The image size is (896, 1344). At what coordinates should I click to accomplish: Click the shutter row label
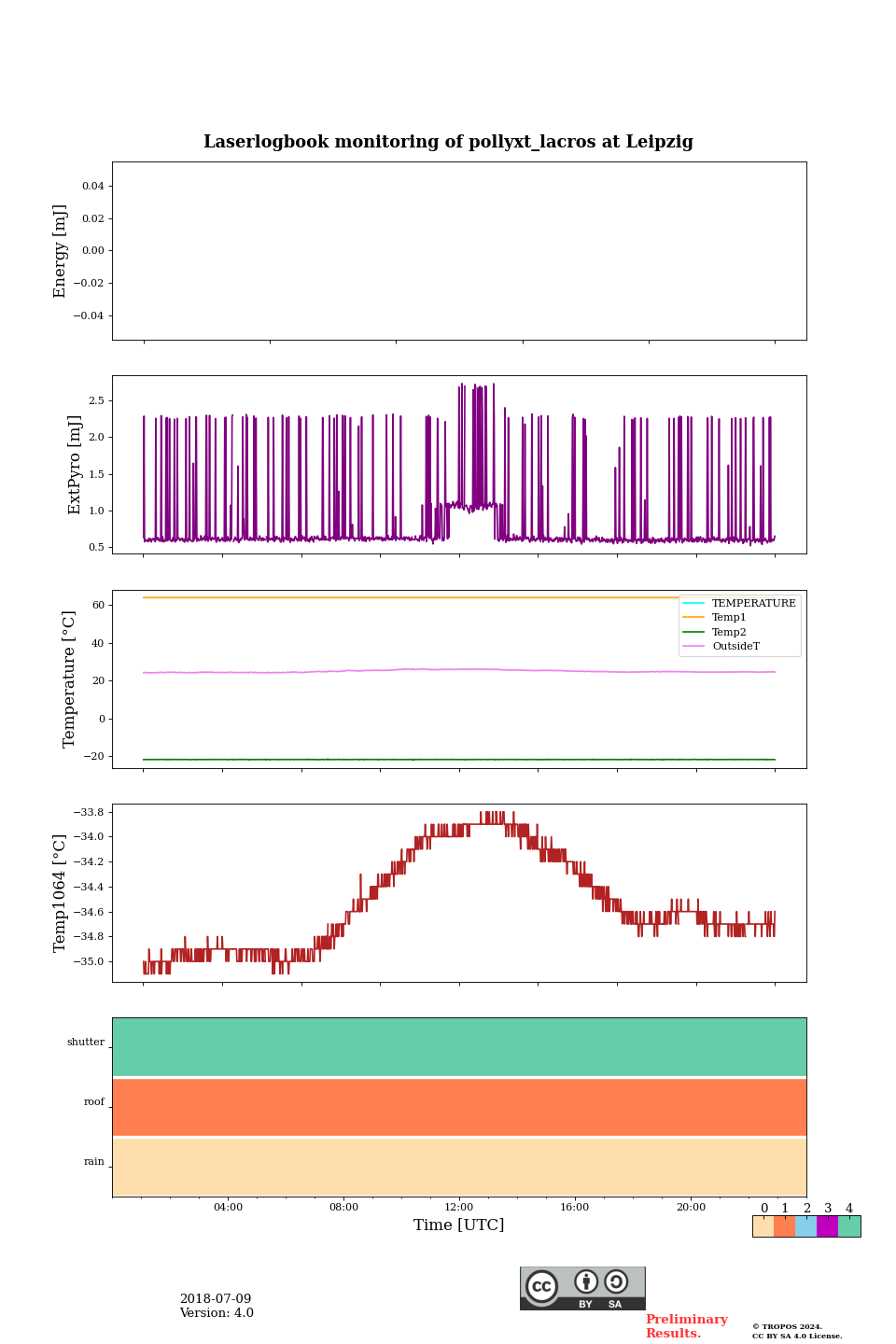pyautogui.click(x=86, y=1042)
